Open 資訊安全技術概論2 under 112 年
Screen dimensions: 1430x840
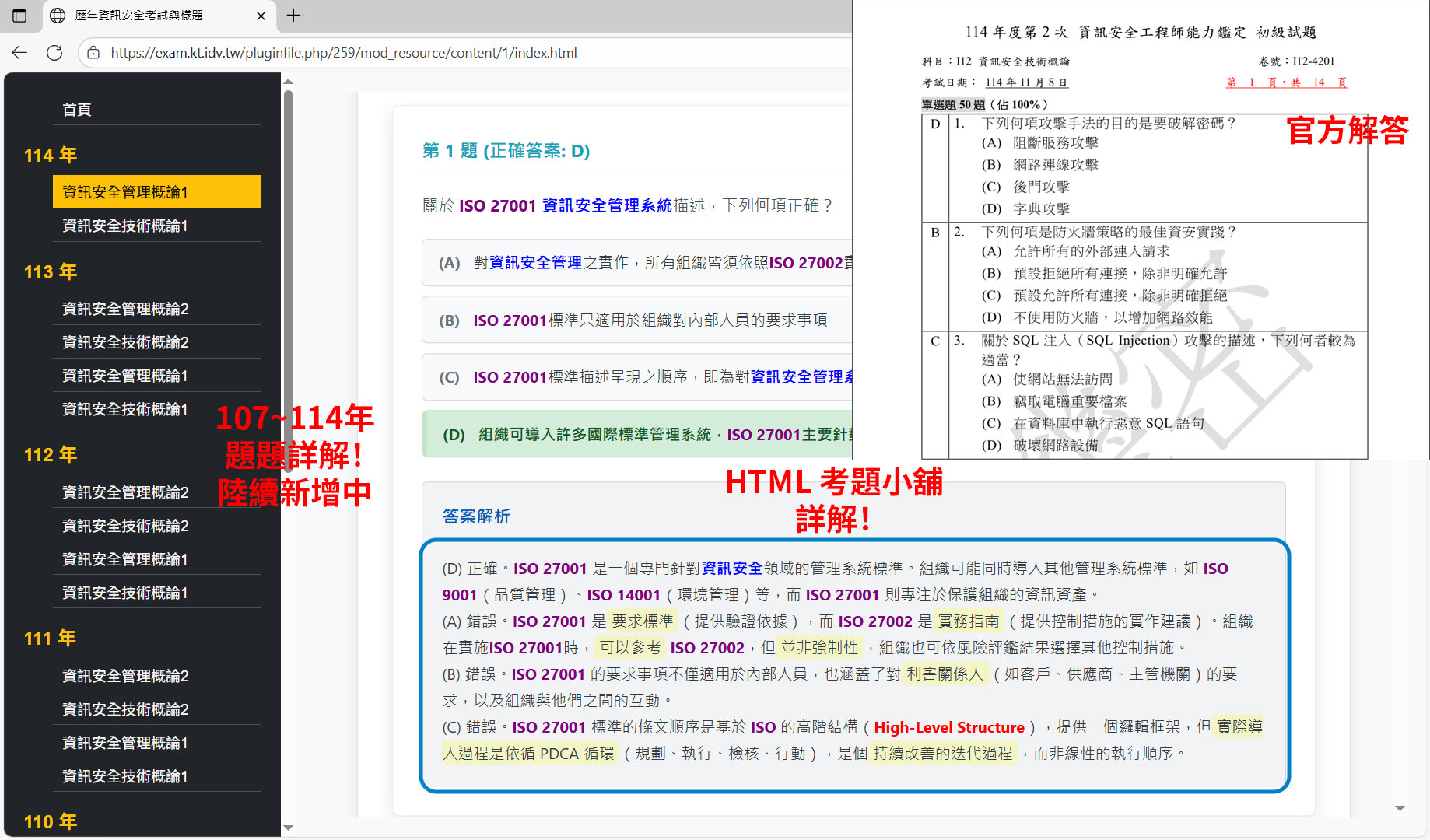(125, 526)
